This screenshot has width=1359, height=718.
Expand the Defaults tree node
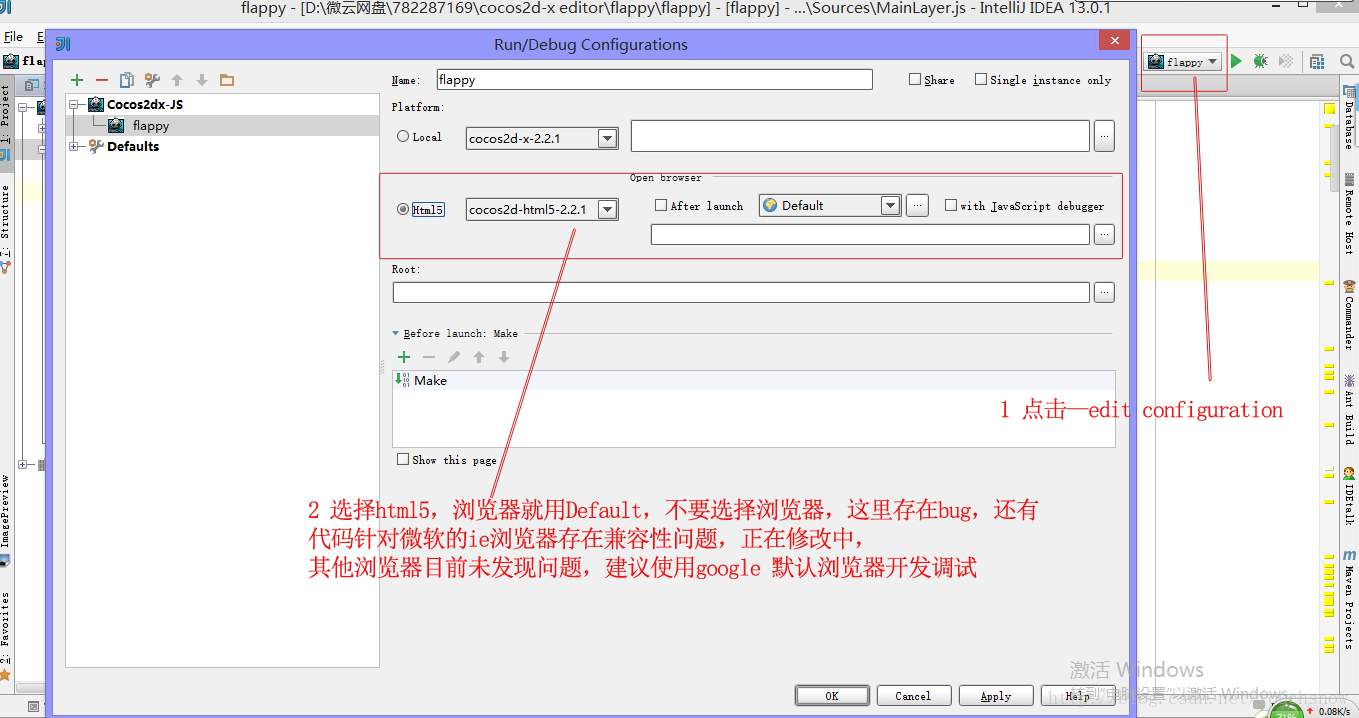coord(74,146)
